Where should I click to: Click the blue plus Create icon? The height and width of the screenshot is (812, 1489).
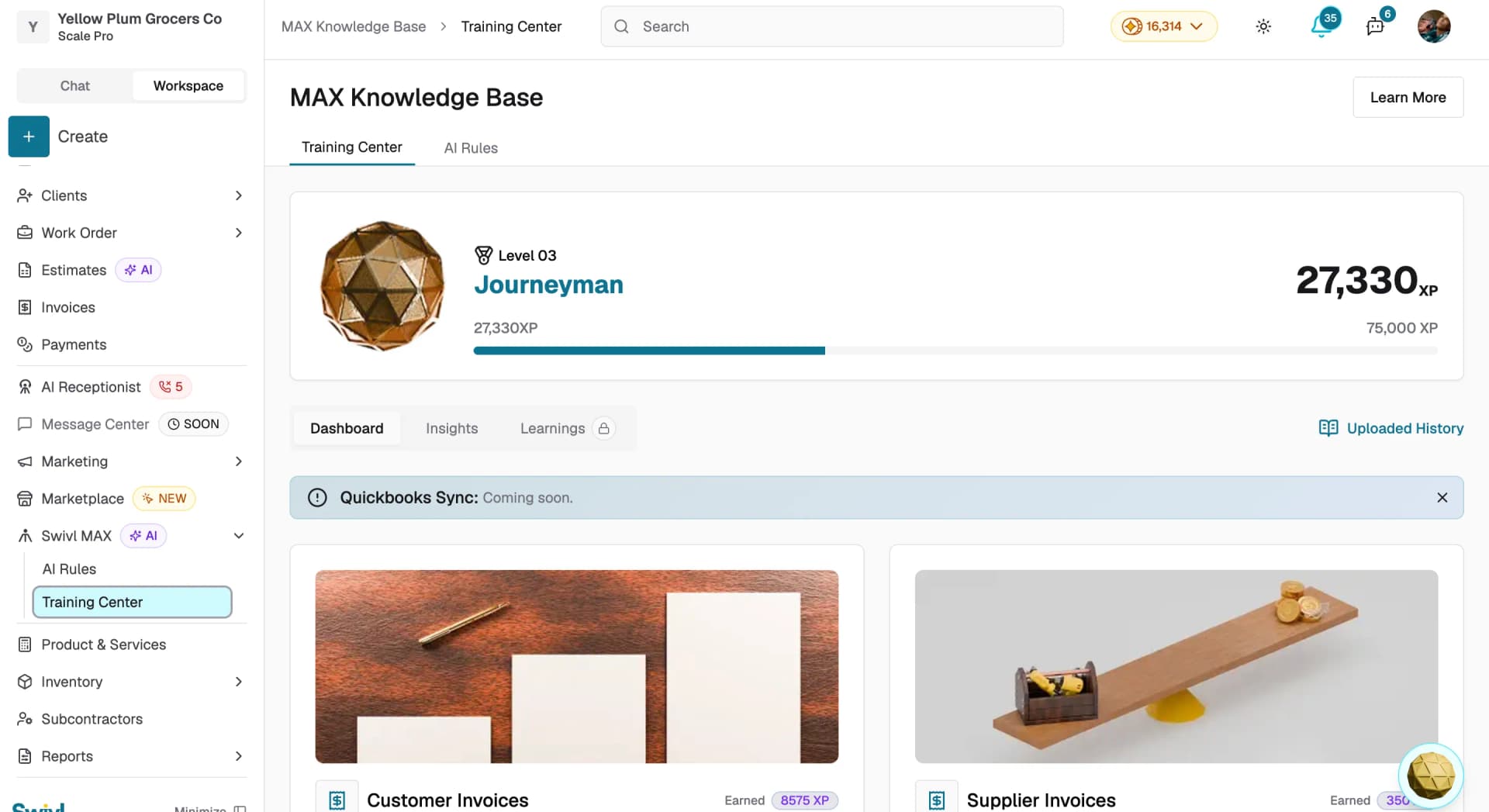point(29,136)
